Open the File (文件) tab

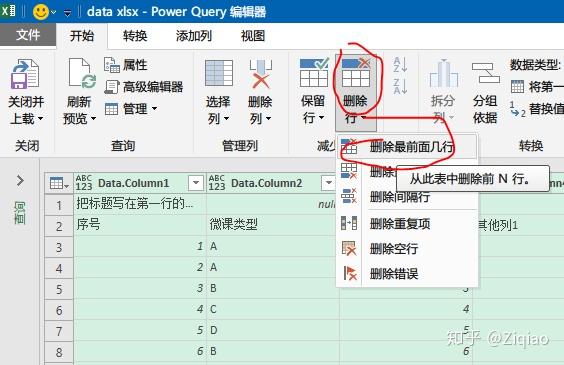[x=28, y=35]
